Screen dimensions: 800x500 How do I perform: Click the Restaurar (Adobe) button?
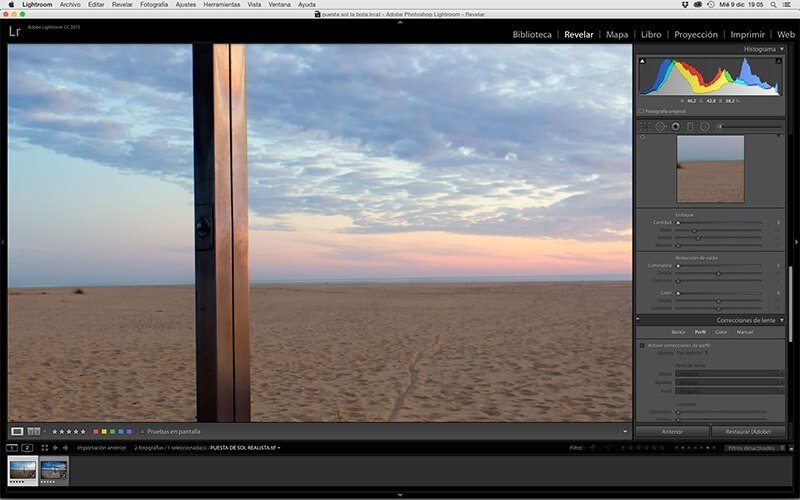pos(748,432)
